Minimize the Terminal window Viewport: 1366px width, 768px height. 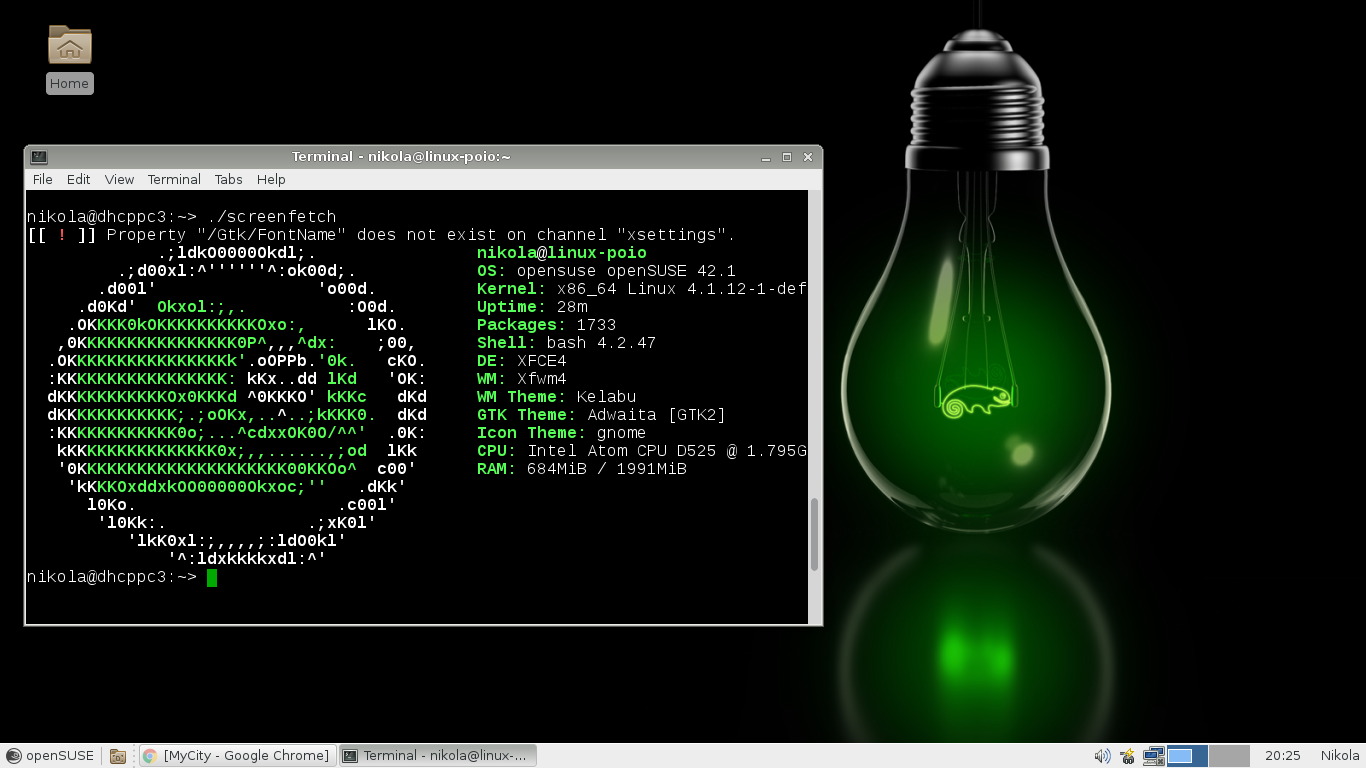[x=766, y=157]
